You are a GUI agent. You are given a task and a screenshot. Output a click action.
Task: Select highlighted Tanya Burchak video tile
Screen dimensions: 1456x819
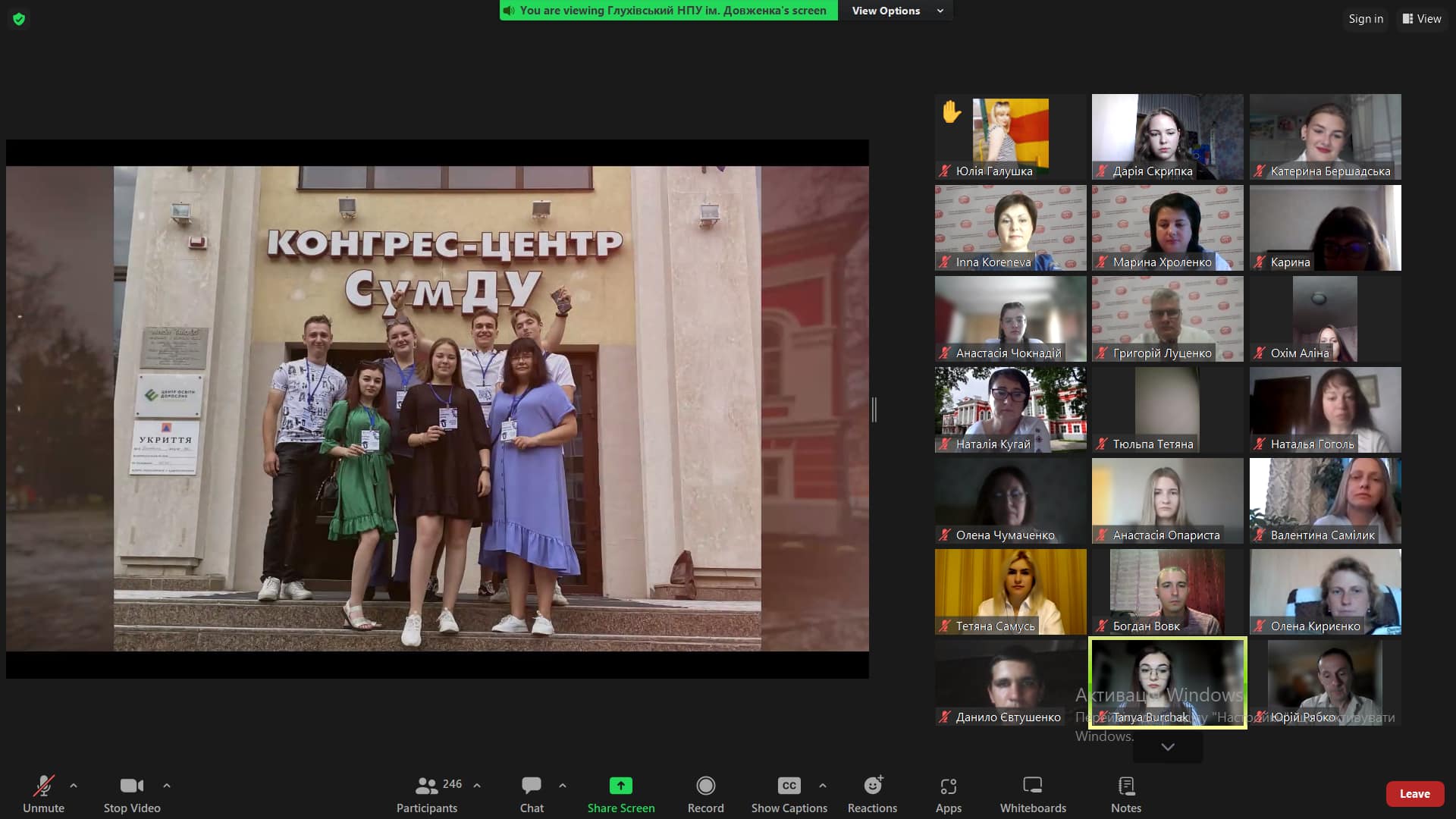(1168, 682)
